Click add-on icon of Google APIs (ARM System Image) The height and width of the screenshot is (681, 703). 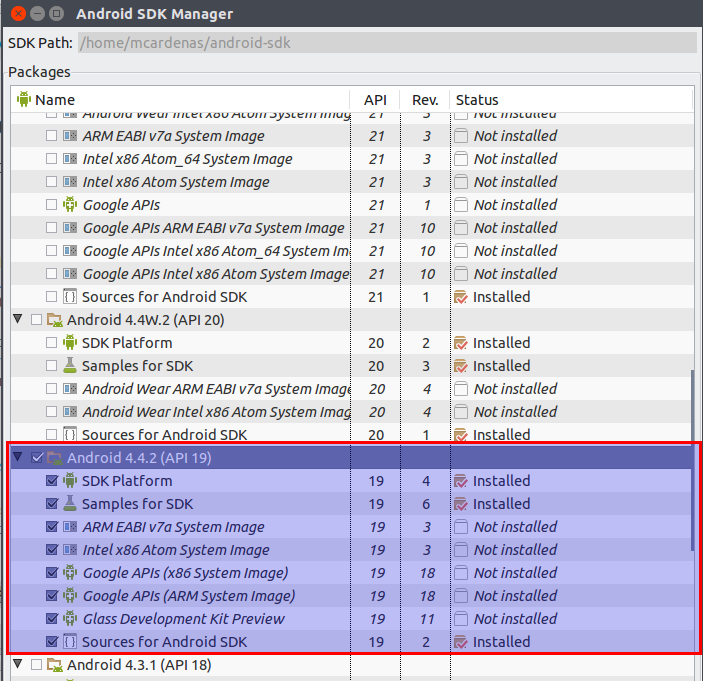[x=70, y=595]
